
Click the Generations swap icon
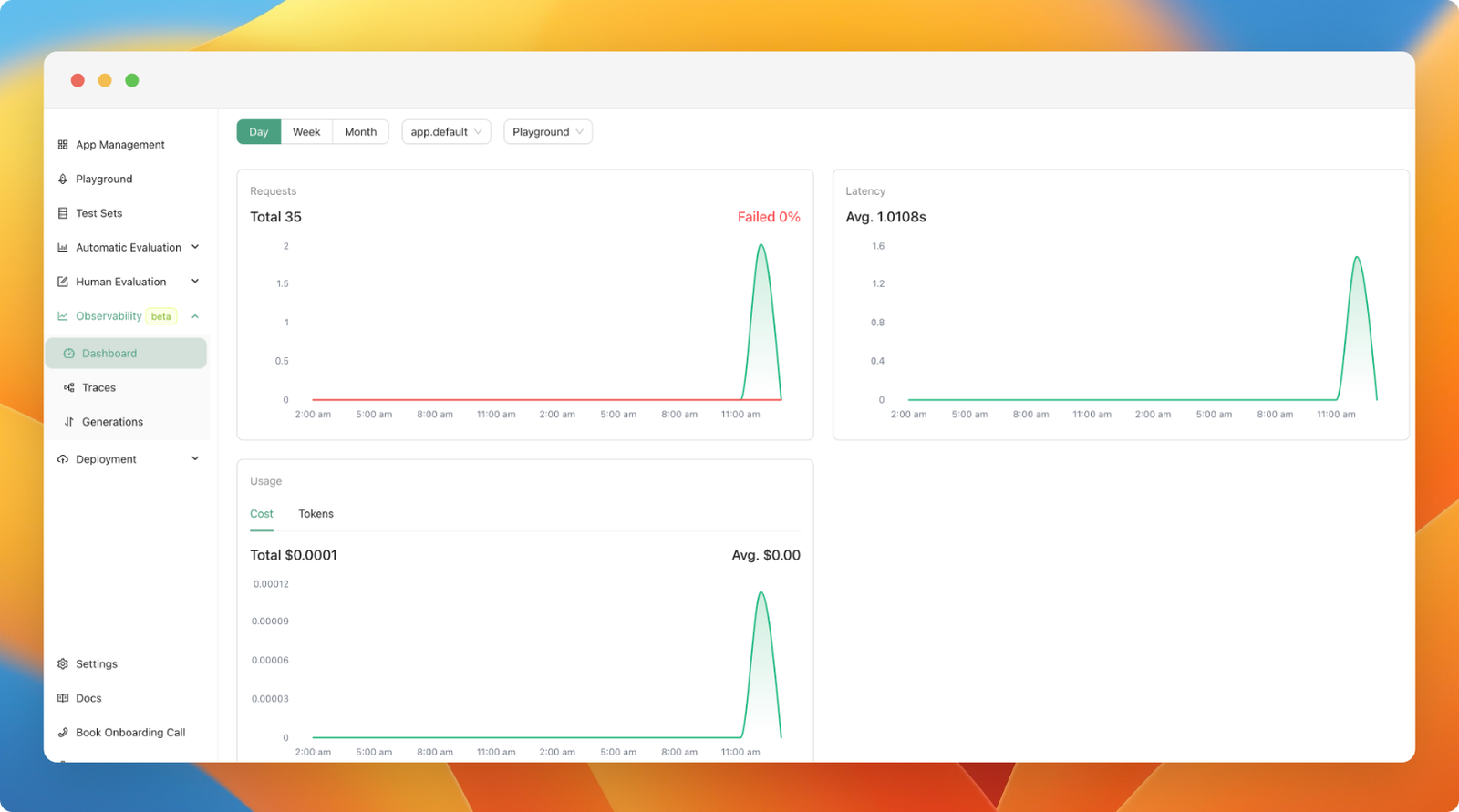point(69,422)
